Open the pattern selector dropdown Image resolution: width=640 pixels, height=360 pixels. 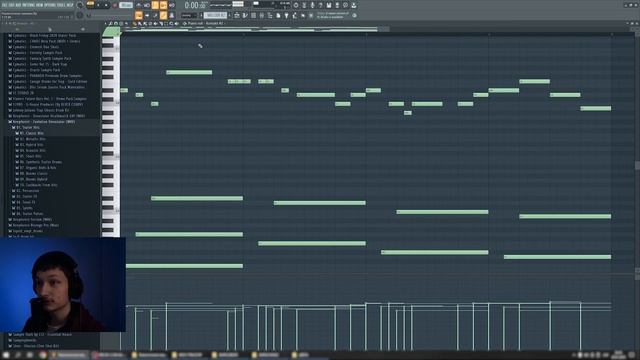pyautogui.click(x=215, y=16)
